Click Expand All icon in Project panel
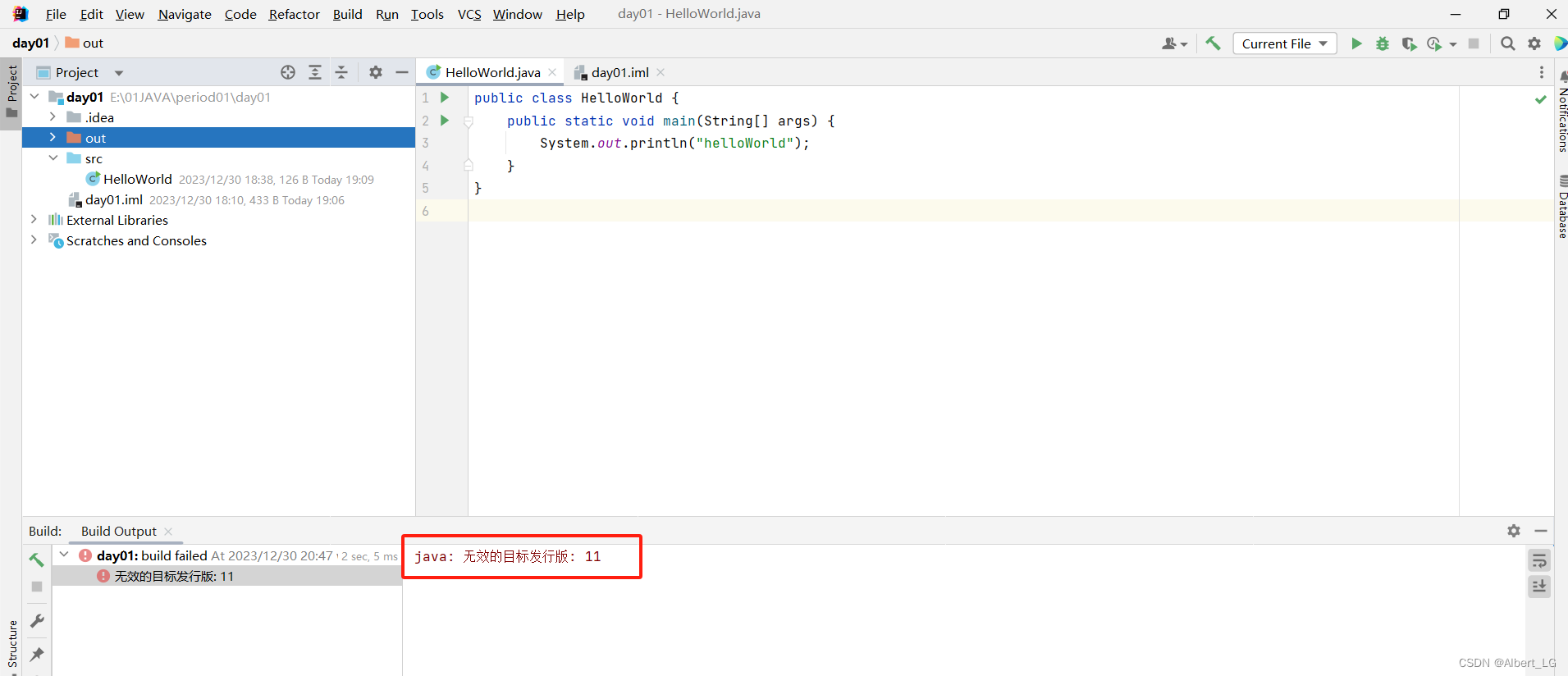Viewport: 1568px width, 676px height. [x=315, y=72]
